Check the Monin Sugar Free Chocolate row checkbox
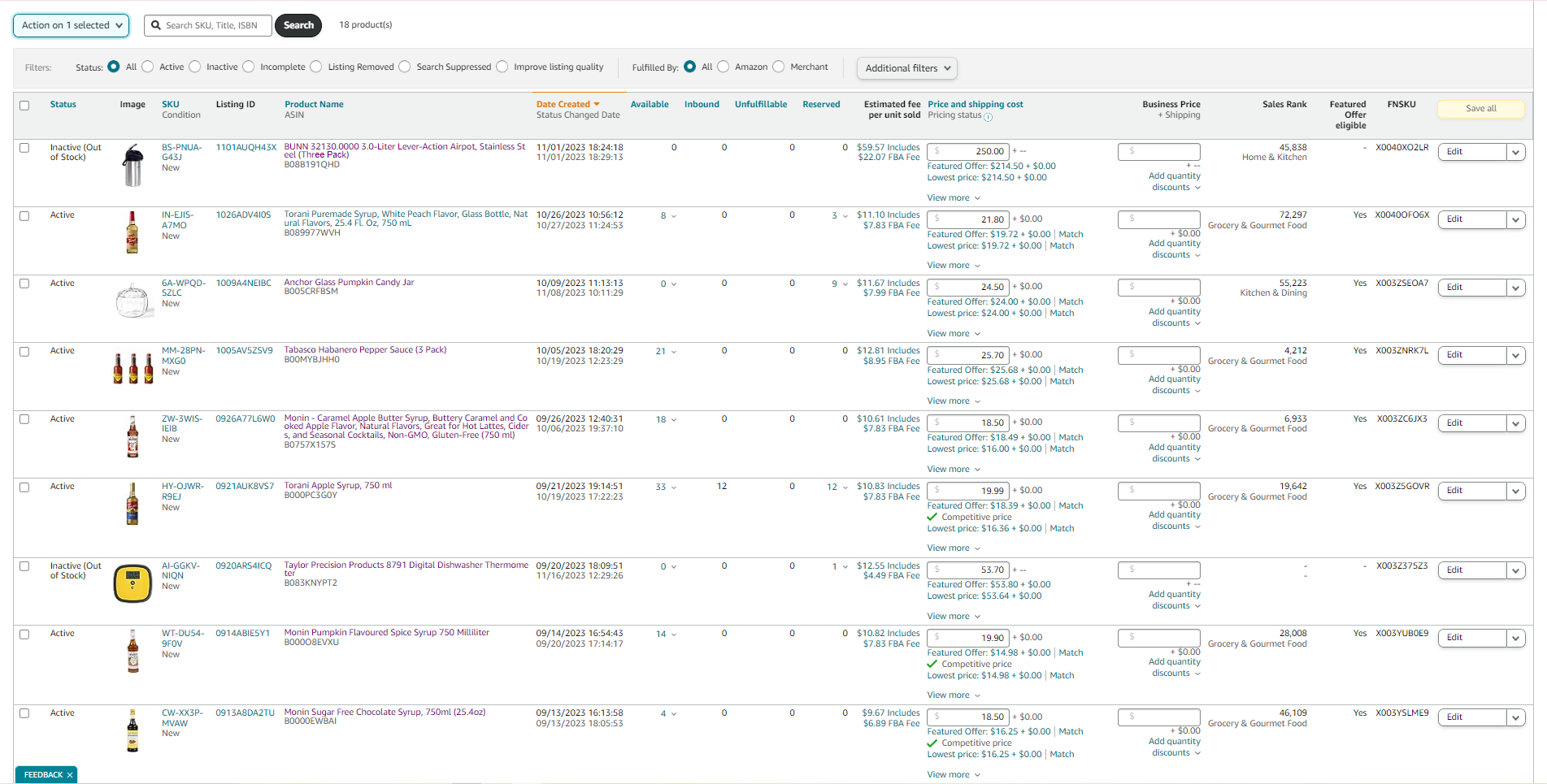The image size is (1547, 784). click(x=24, y=713)
